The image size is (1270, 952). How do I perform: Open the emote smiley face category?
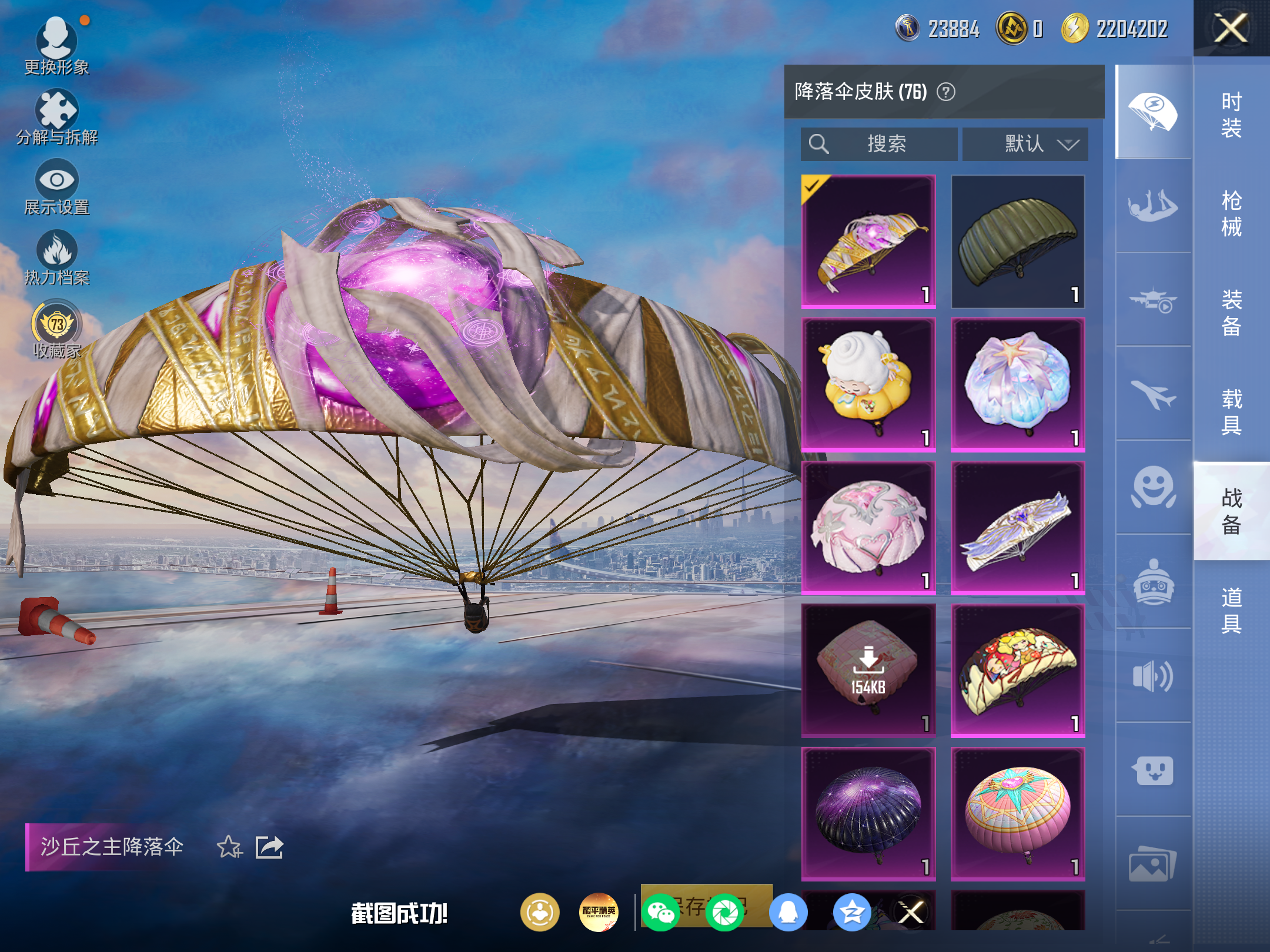pyautogui.click(x=1152, y=487)
